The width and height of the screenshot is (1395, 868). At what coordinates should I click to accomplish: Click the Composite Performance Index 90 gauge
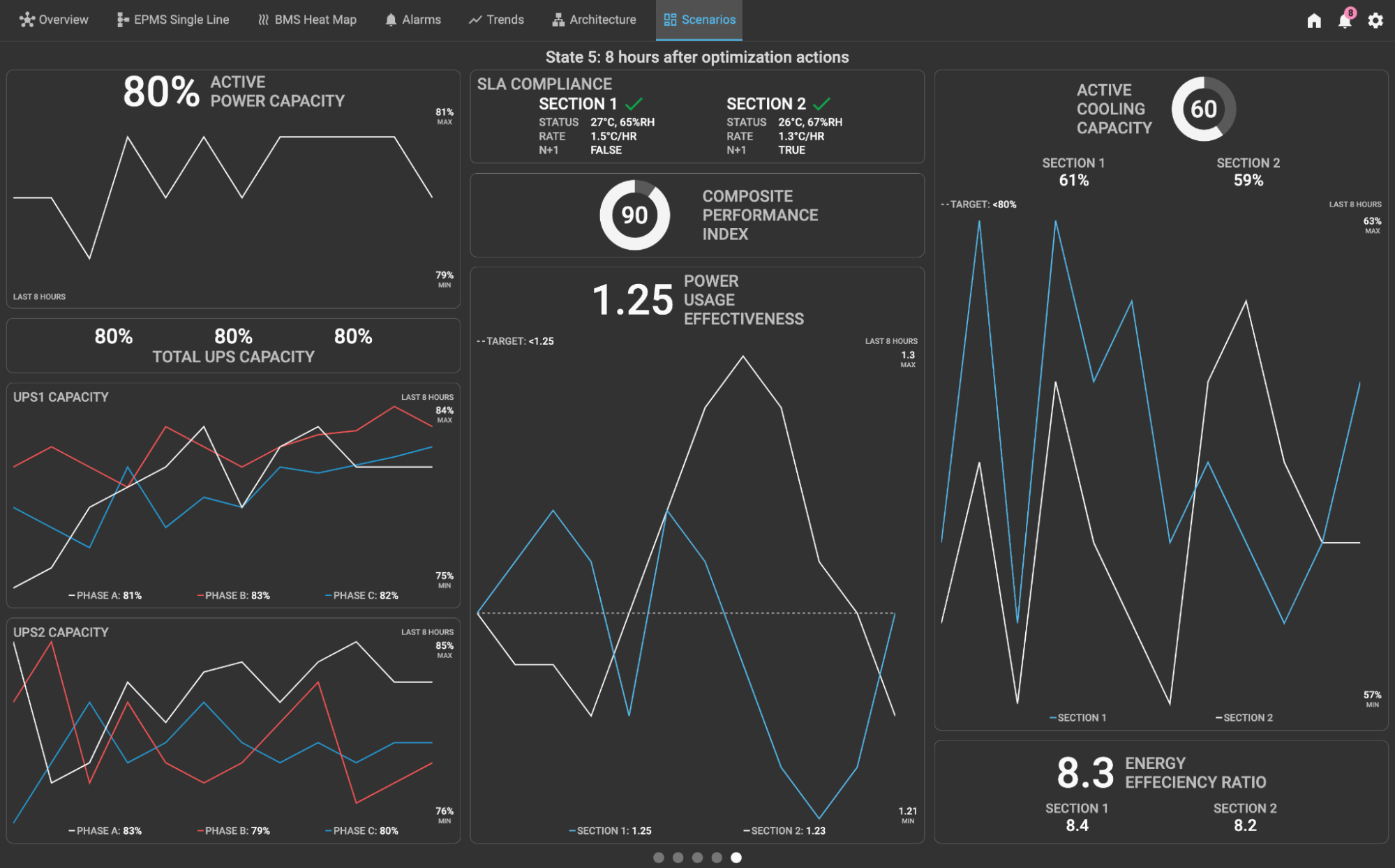coord(634,215)
